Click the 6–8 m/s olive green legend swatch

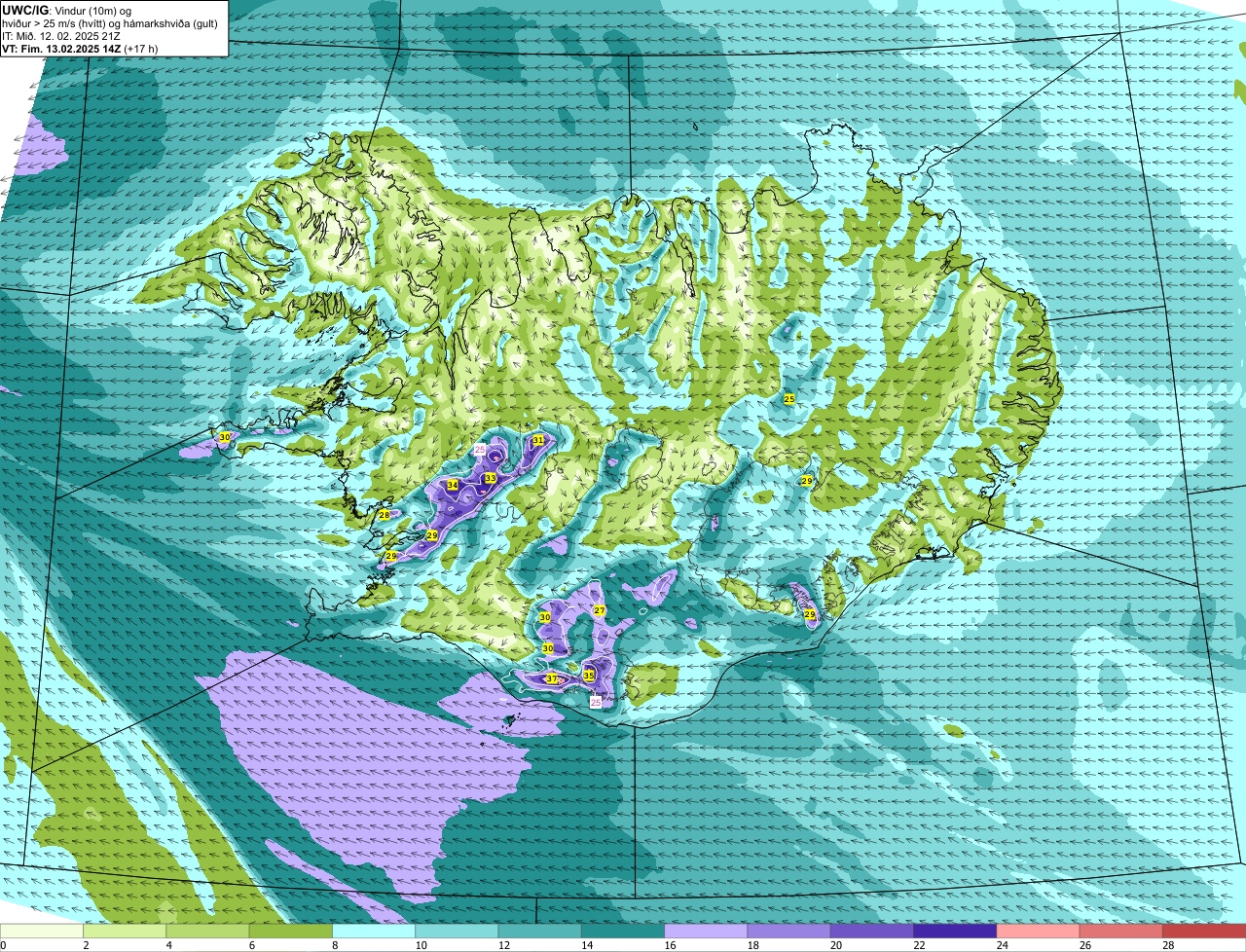coord(291,932)
